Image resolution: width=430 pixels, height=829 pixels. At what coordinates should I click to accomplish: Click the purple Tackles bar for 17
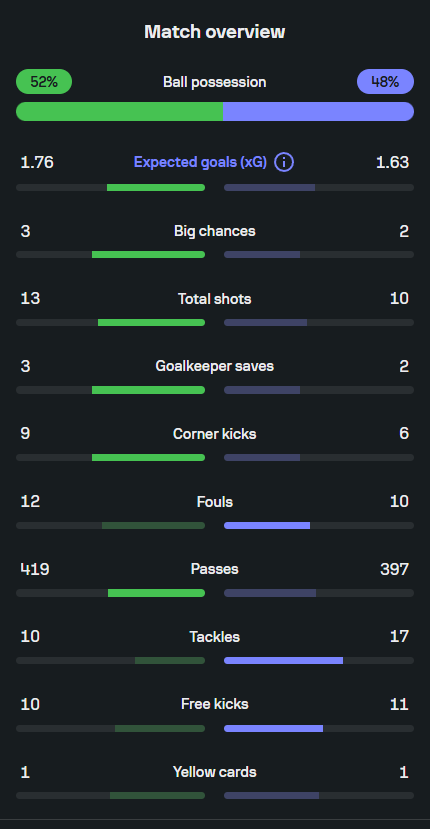[283, 660]
